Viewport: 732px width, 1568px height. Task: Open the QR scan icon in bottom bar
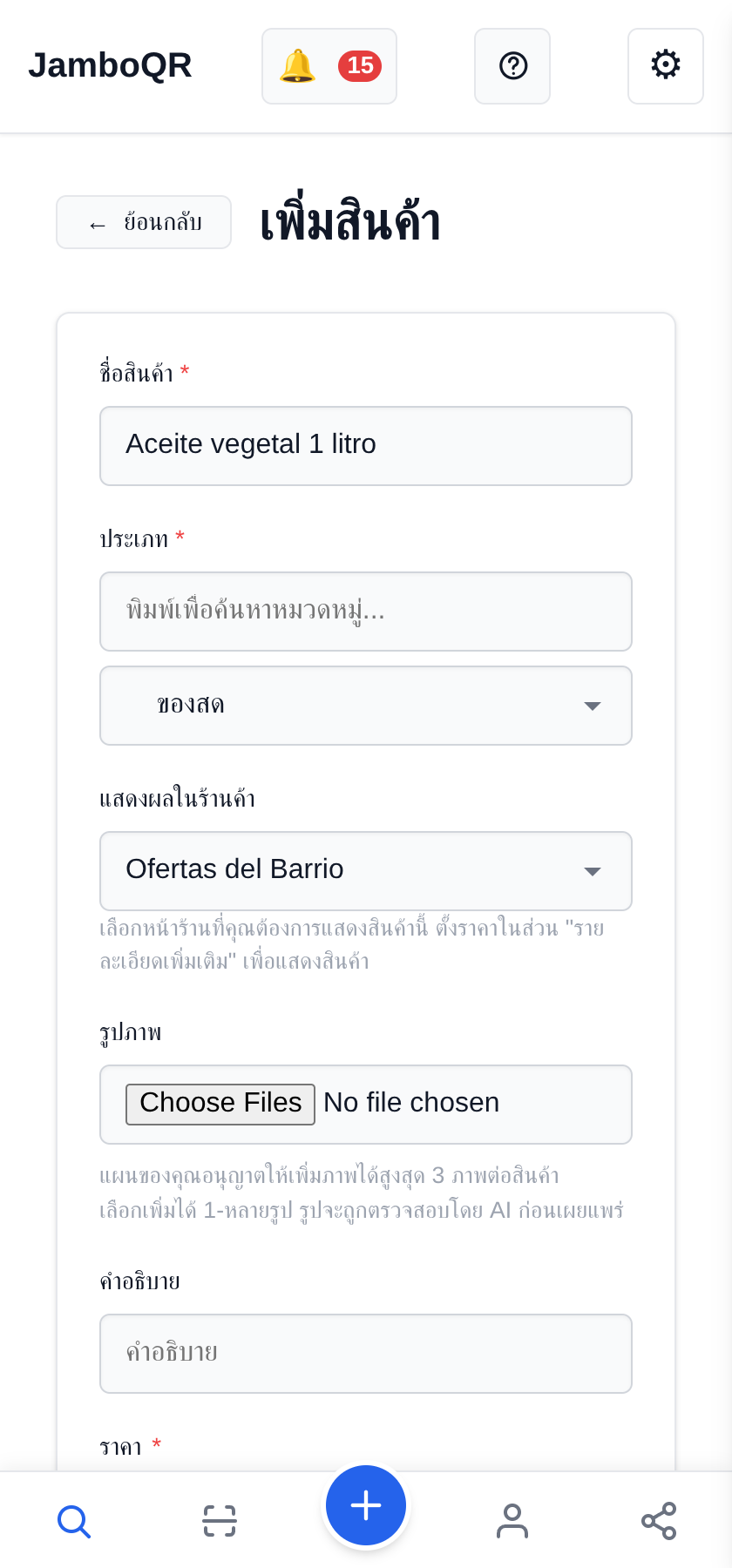220,1521
